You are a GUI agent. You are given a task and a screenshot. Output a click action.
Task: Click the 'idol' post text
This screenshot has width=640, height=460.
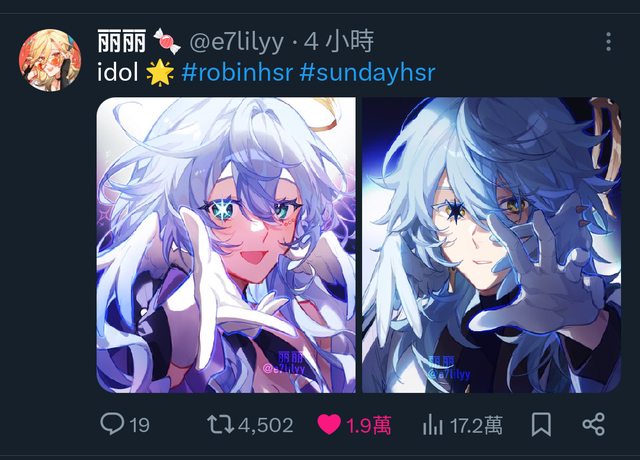(x=118, y=73)
